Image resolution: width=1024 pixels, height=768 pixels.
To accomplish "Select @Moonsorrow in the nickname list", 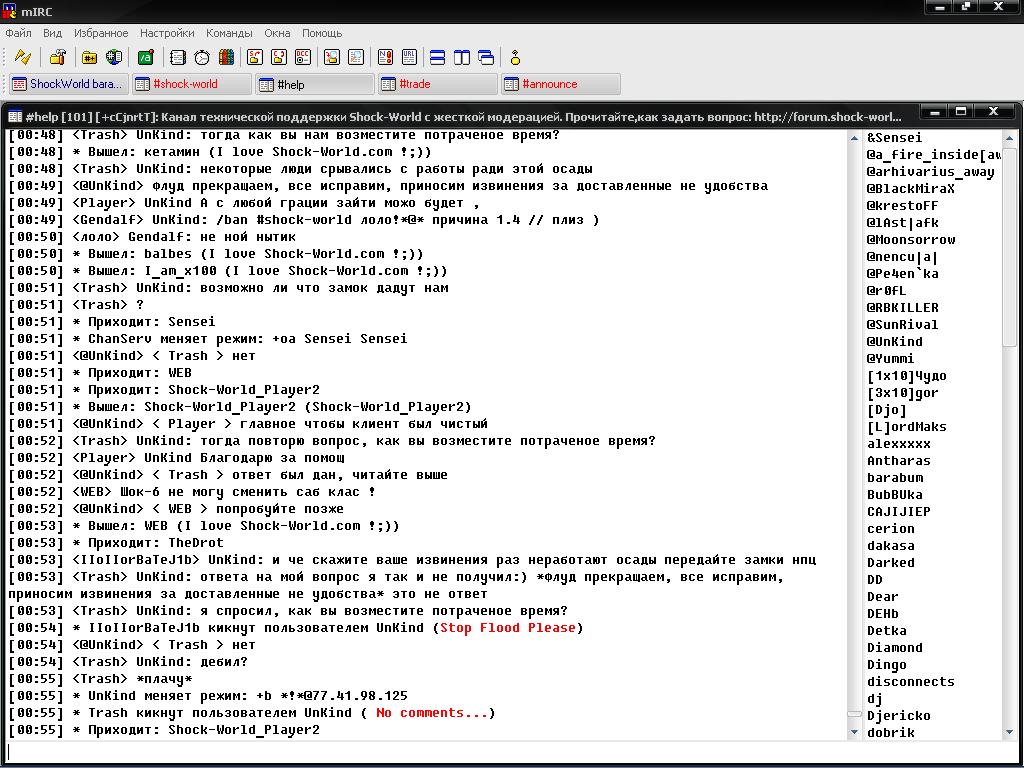I will [911, 240].
